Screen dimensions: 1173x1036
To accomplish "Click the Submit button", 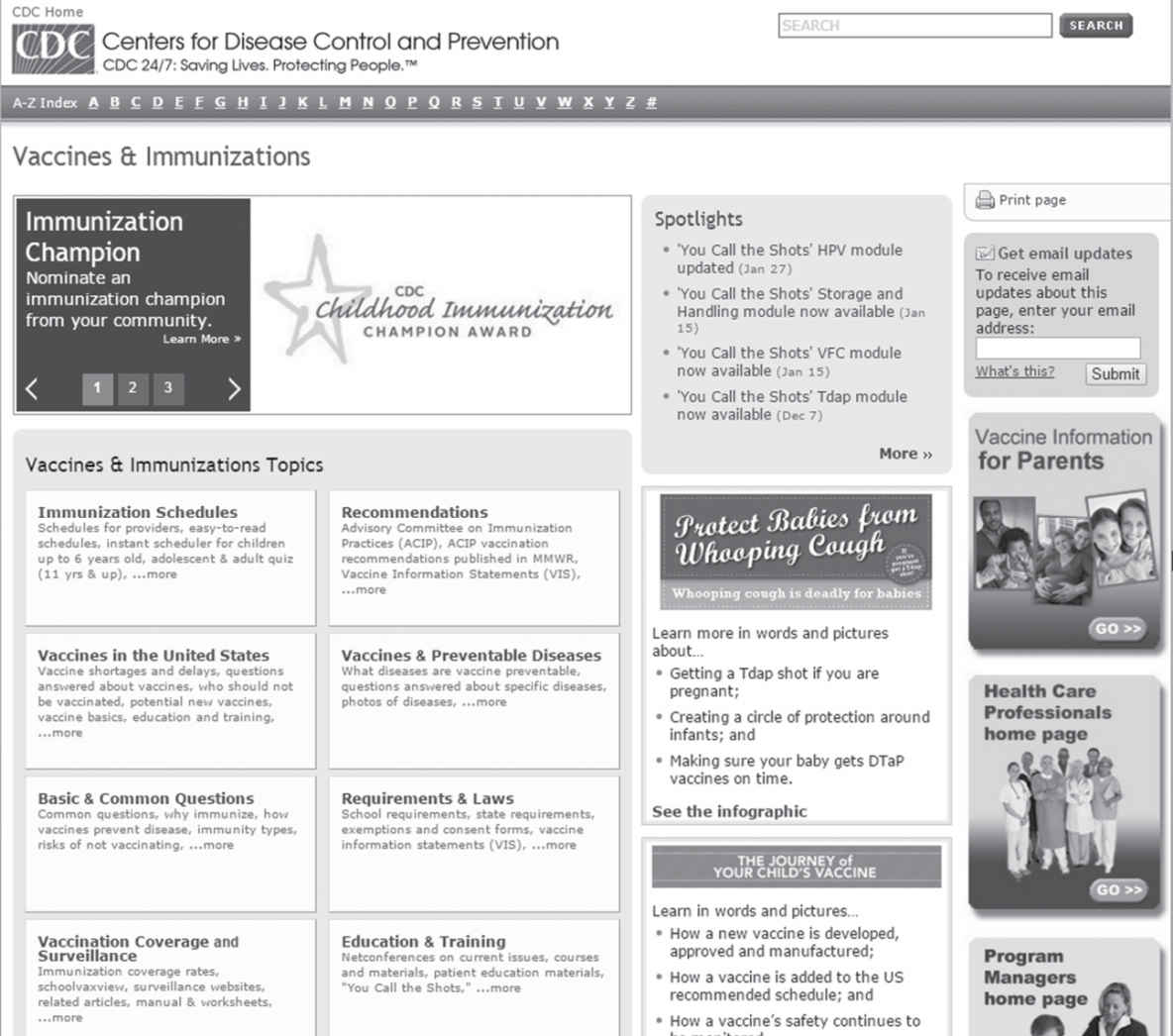I will (x=1116, y=374).
